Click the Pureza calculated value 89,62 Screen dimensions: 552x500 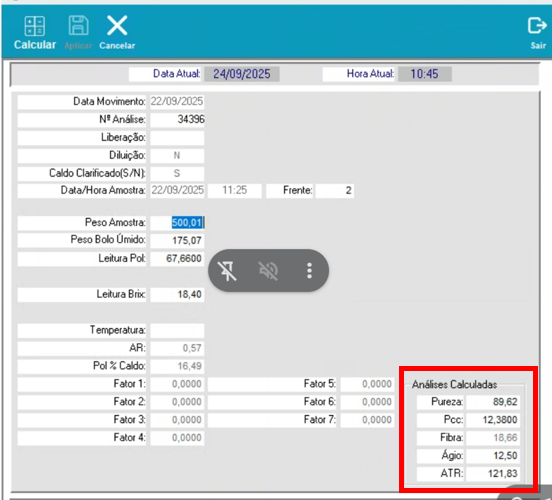point(493,402)
